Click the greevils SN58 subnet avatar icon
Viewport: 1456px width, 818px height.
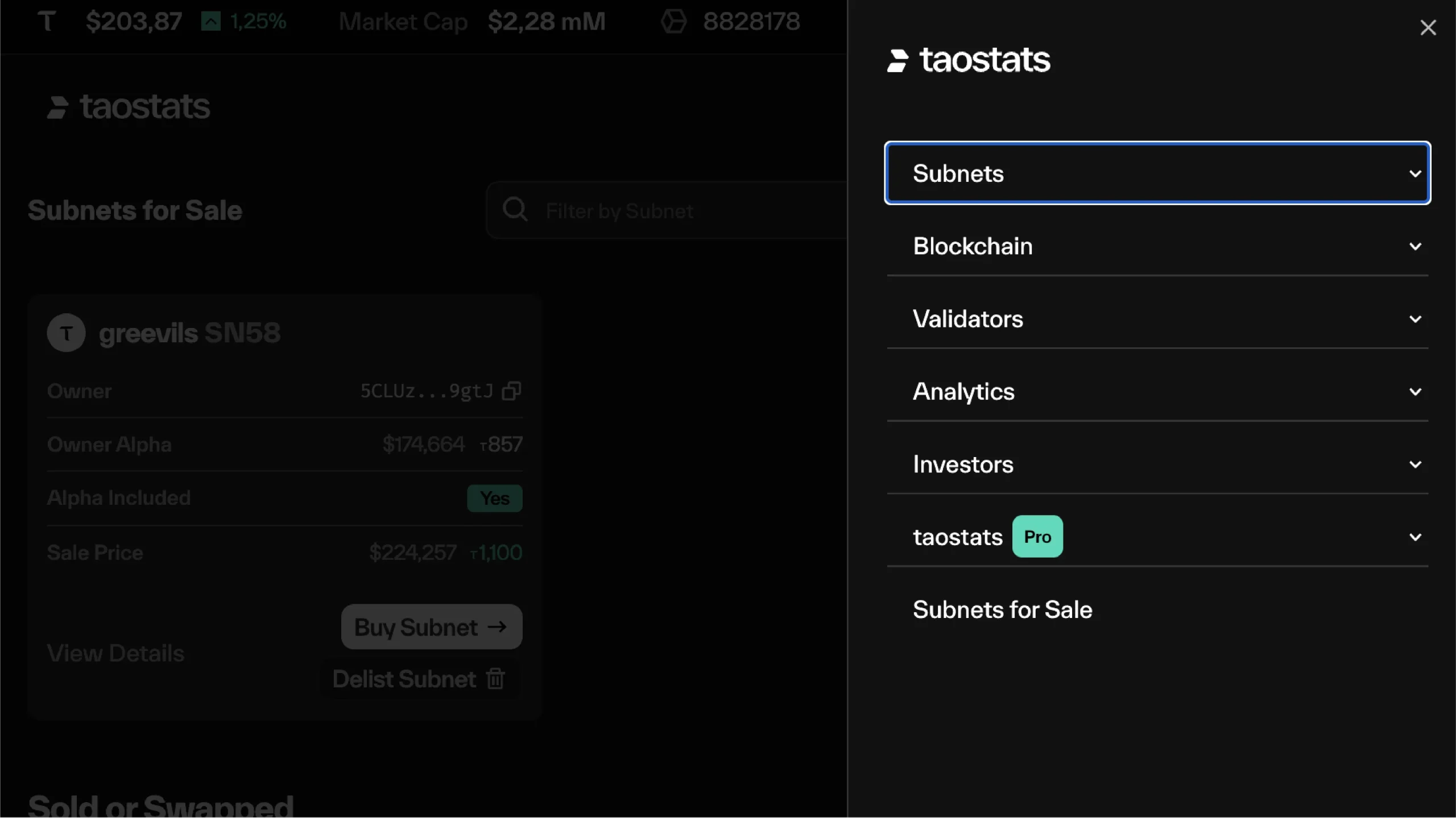point(67,333)
